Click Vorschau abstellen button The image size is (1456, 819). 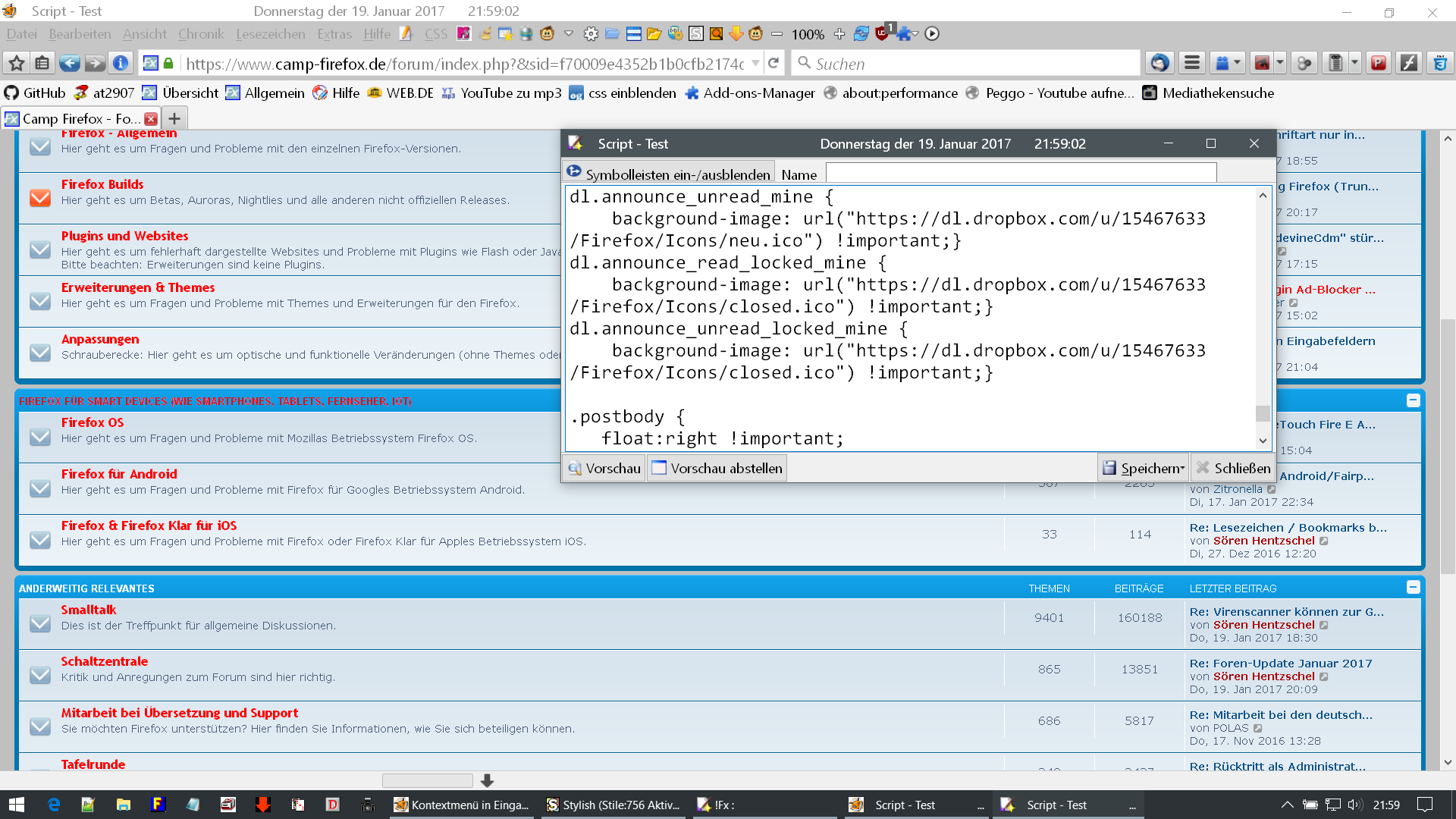point(717,468)
